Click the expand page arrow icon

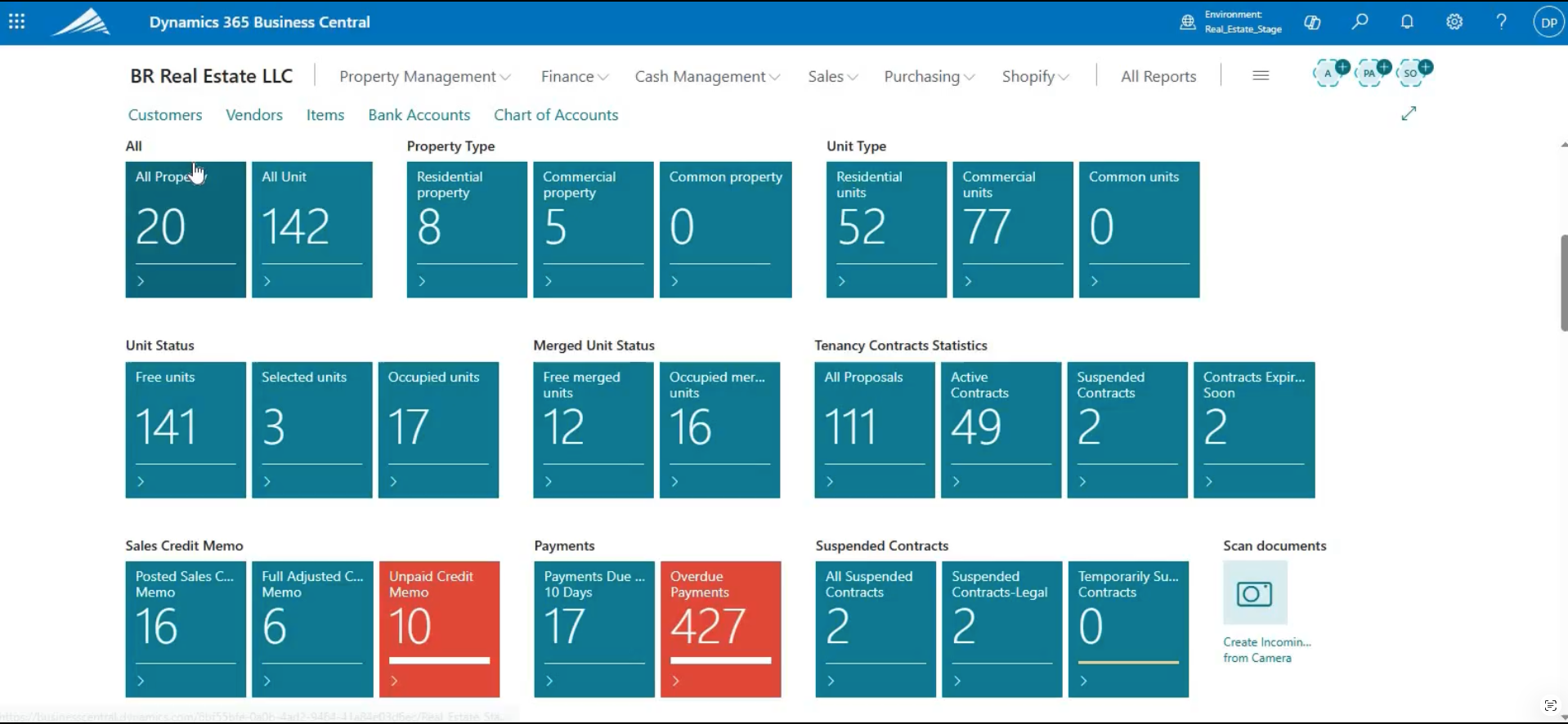(x=1409, y=114)
